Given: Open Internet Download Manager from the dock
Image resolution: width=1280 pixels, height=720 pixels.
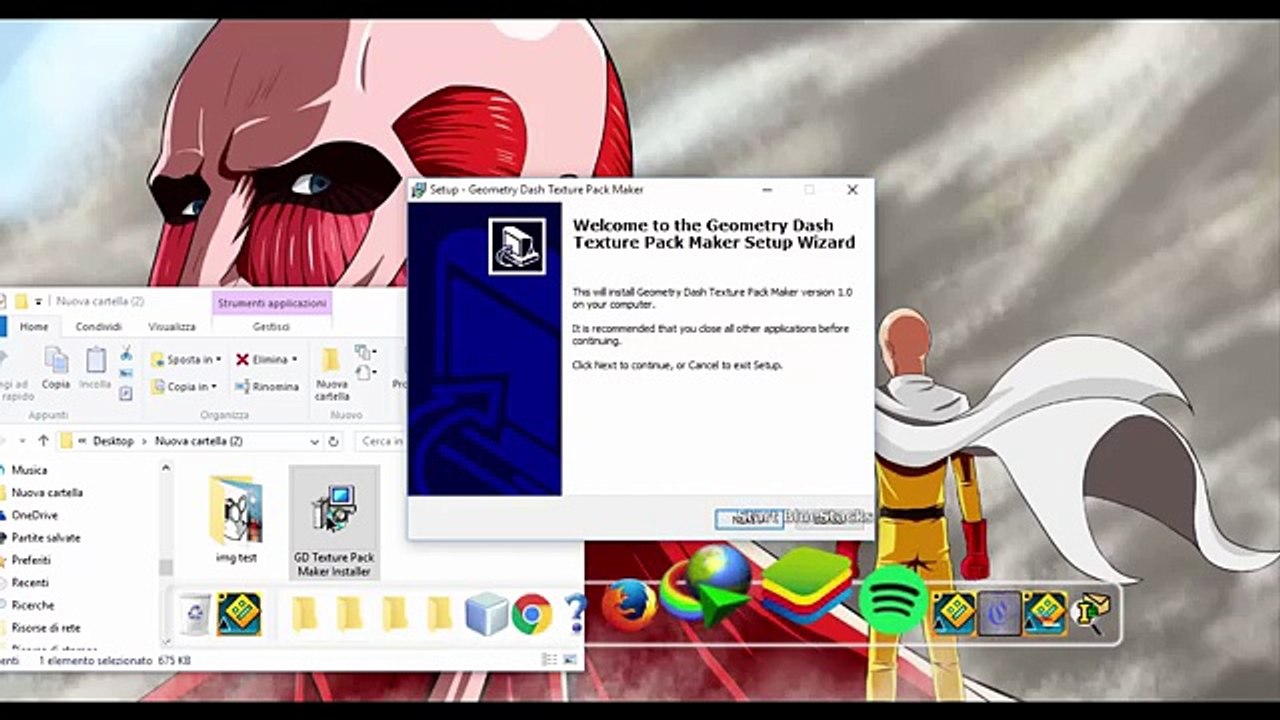Looking at the screenshot, I should click(x=708, y=588).
